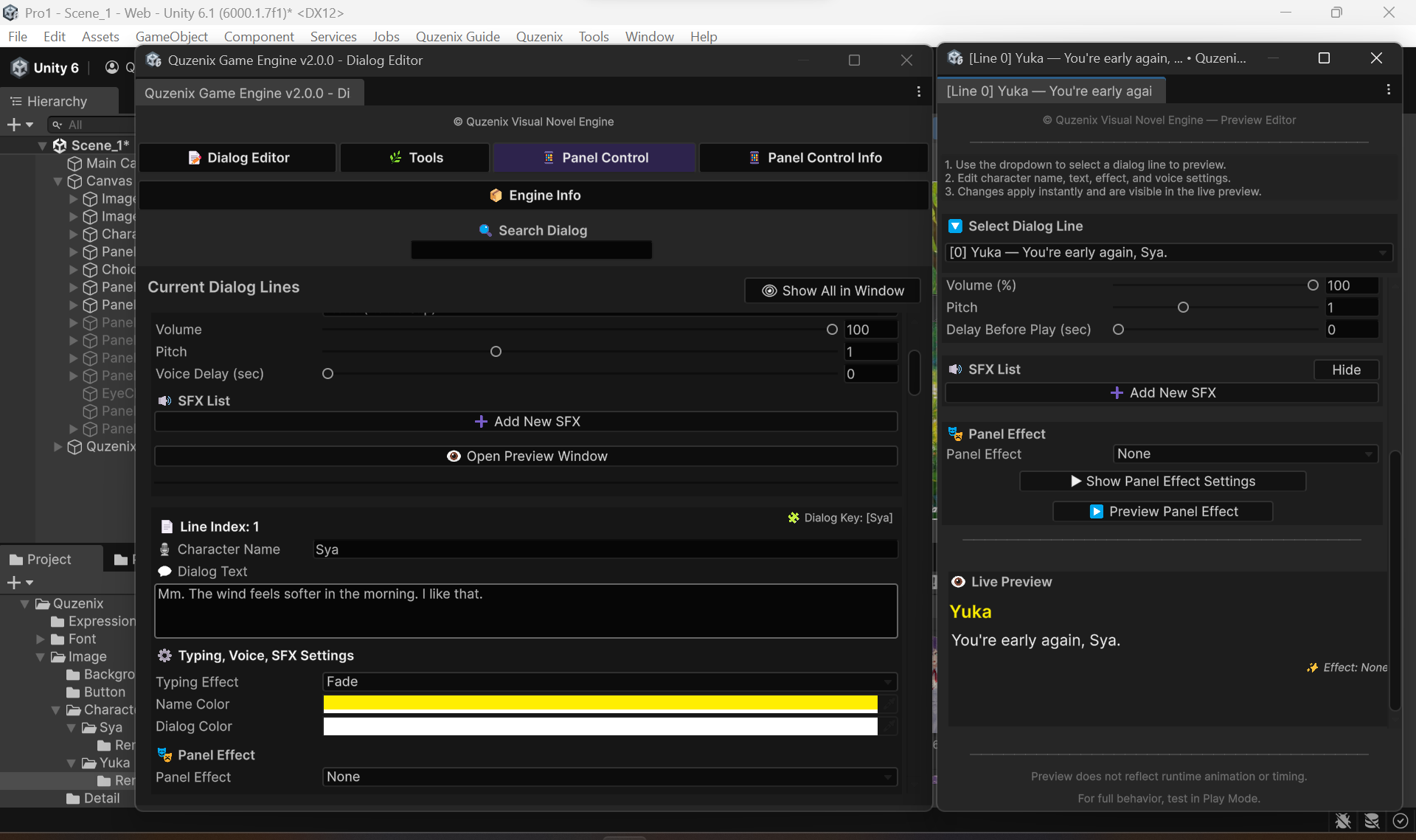This screenshot has height=840, width=1416.
Task: Click the create asset plus icon in Hierarchy
Action: (x=13, y=125)
